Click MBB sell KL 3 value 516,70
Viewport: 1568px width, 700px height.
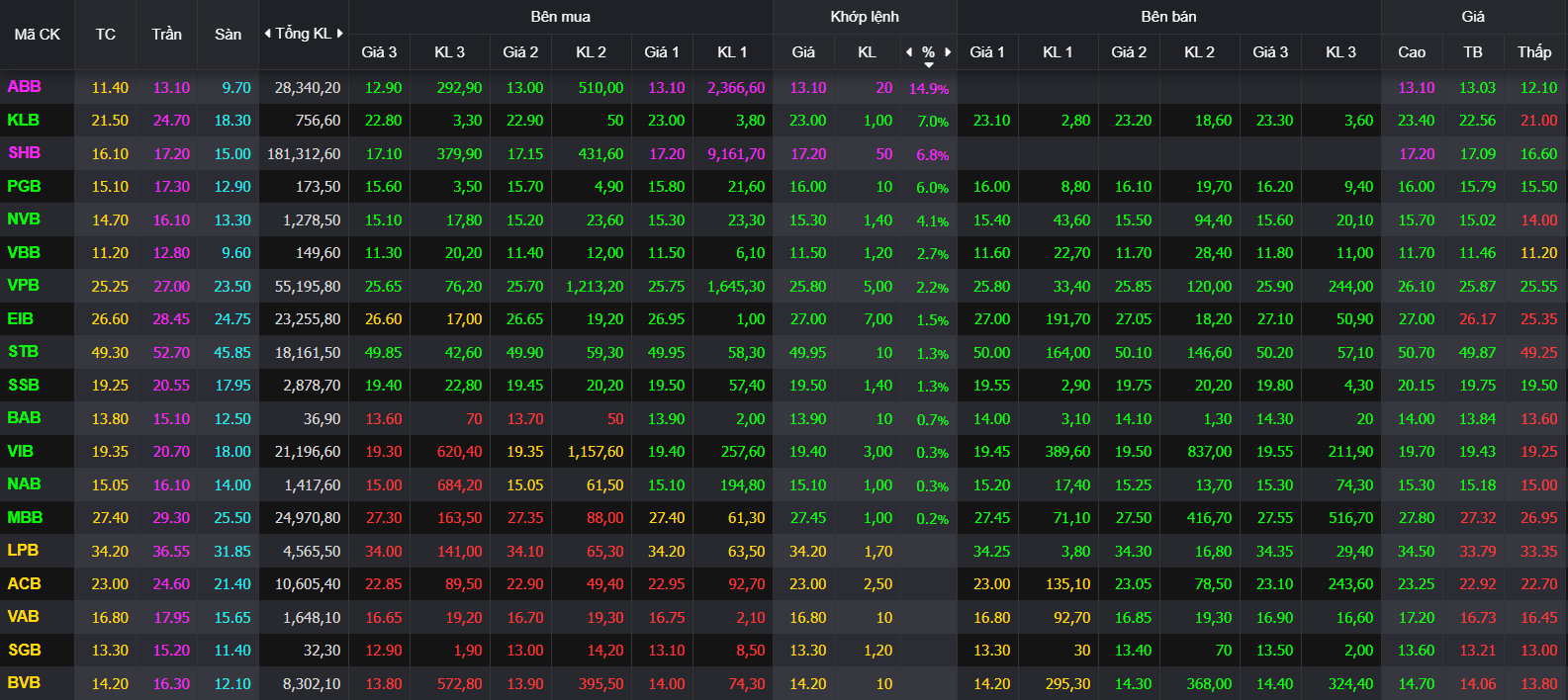1351,518
